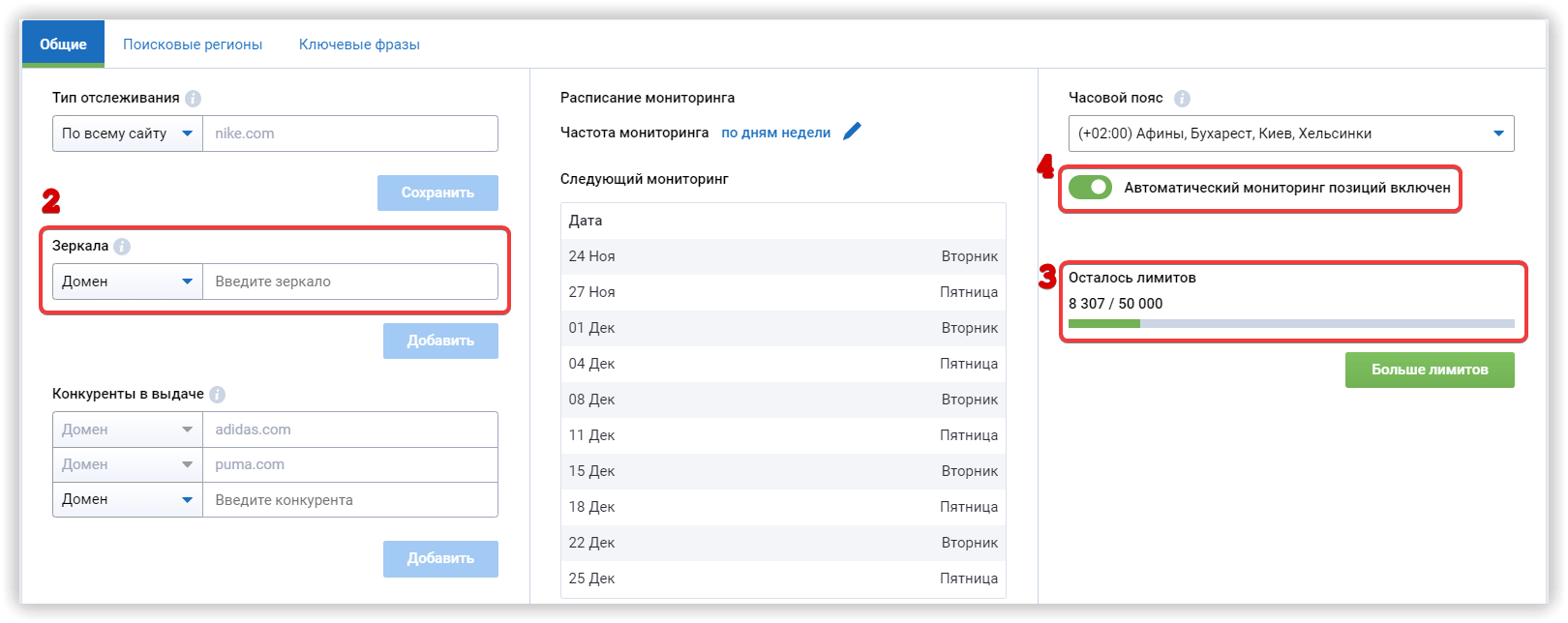Select the 25 Дек schedule row
The height and width of the screenshot is (623, 1568).
(x=783, y=578)
